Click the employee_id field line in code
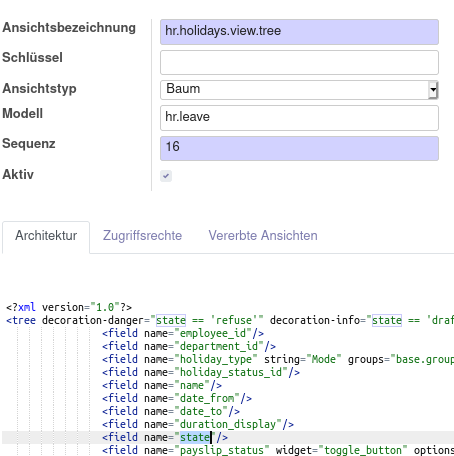The height and width of the screenshot is (456, 454). 183,333
